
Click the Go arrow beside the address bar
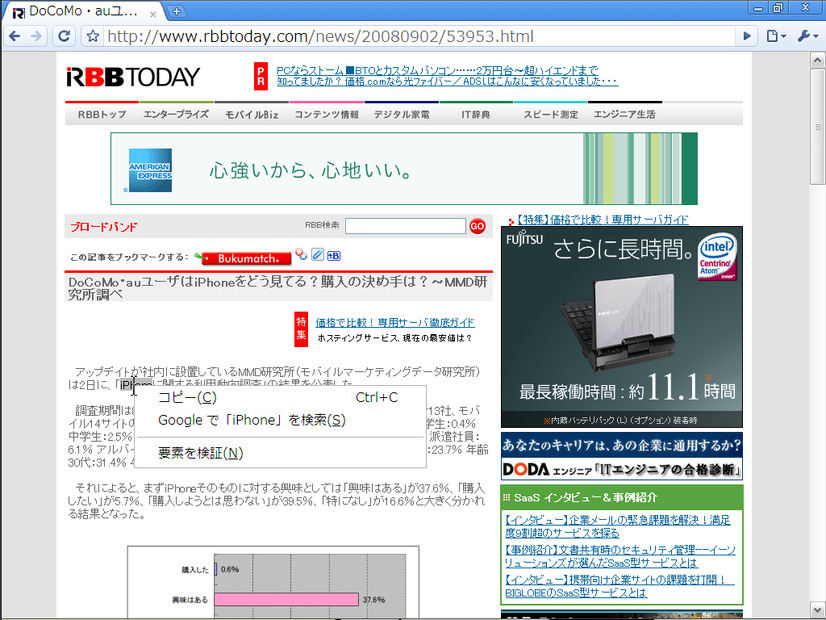[746, 36]
